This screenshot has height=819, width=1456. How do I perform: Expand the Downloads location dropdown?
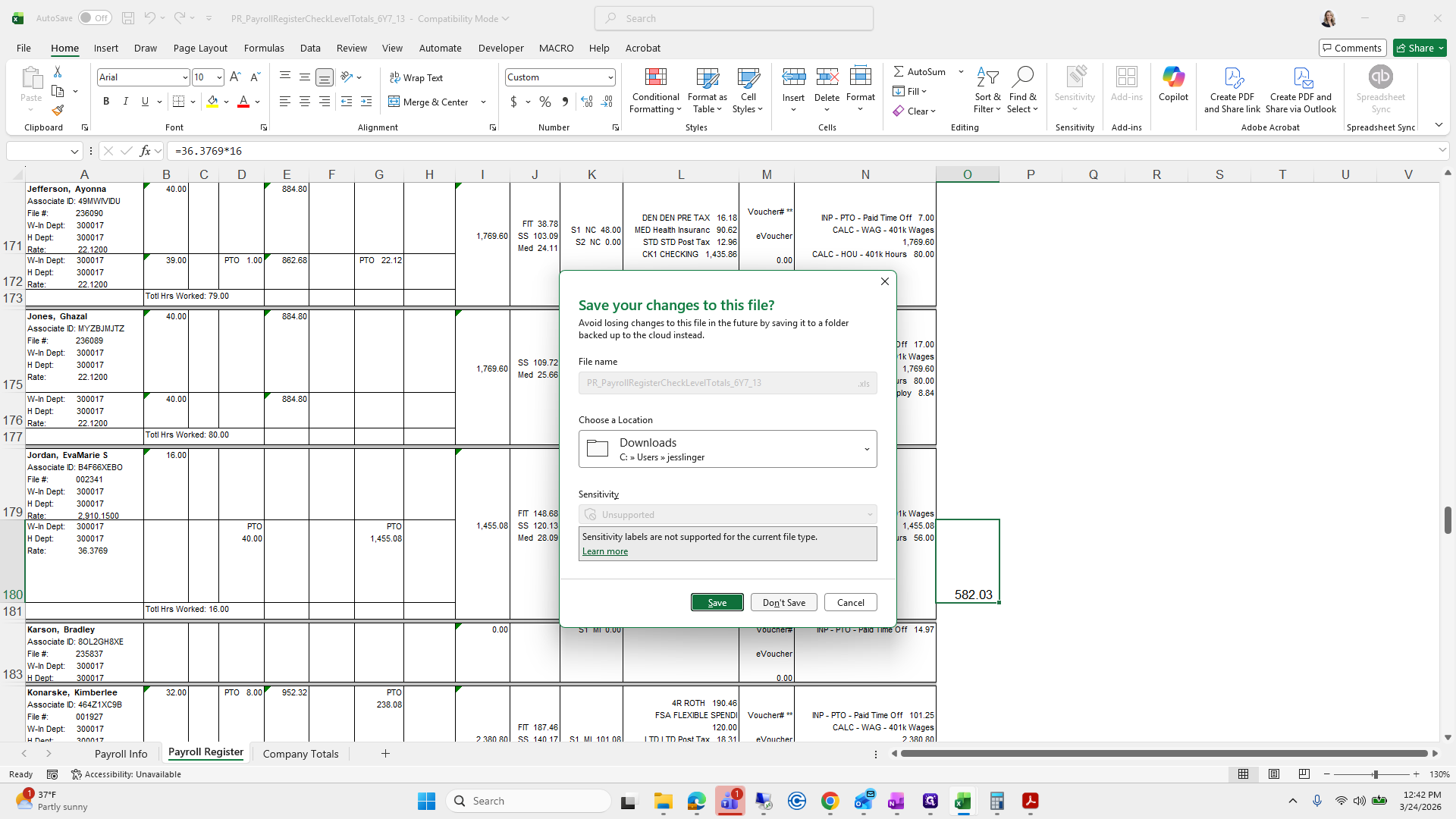[867, 449]
